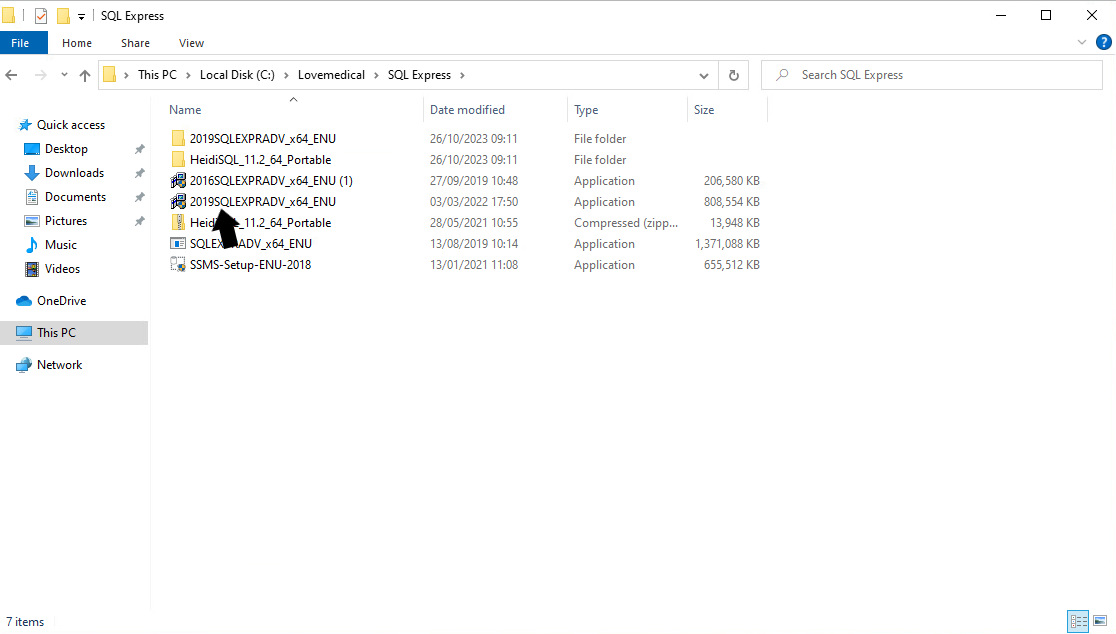Screen dimensions: 1116x634
Task: Click the 1,371,088 KB size cell
Action: point(727,243)
